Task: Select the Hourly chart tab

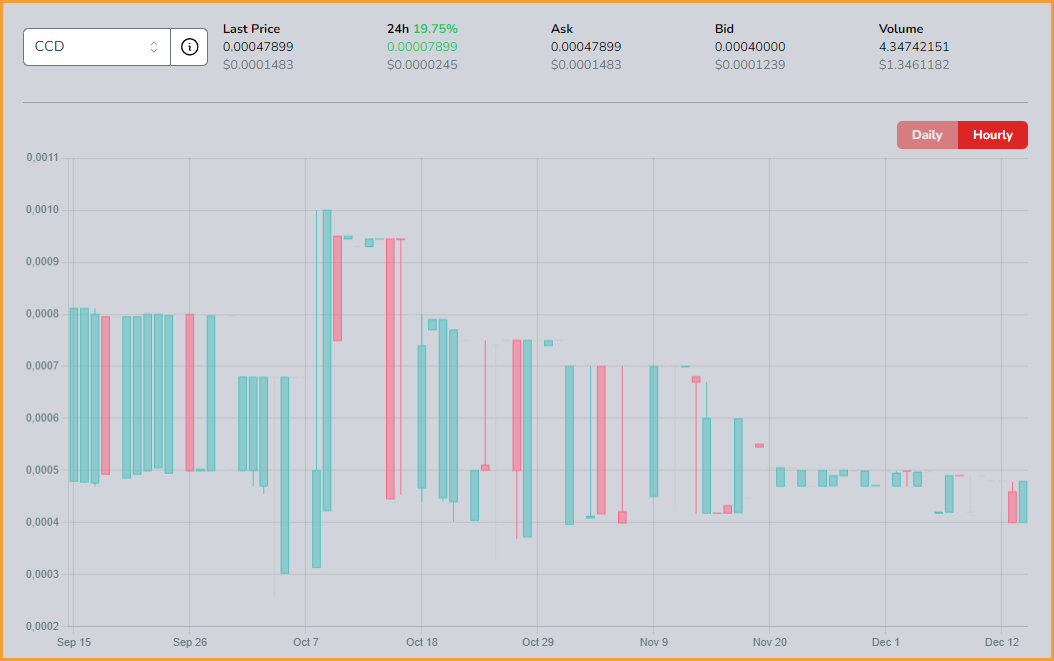Action: pyautogui.click(x=993, y=135)
